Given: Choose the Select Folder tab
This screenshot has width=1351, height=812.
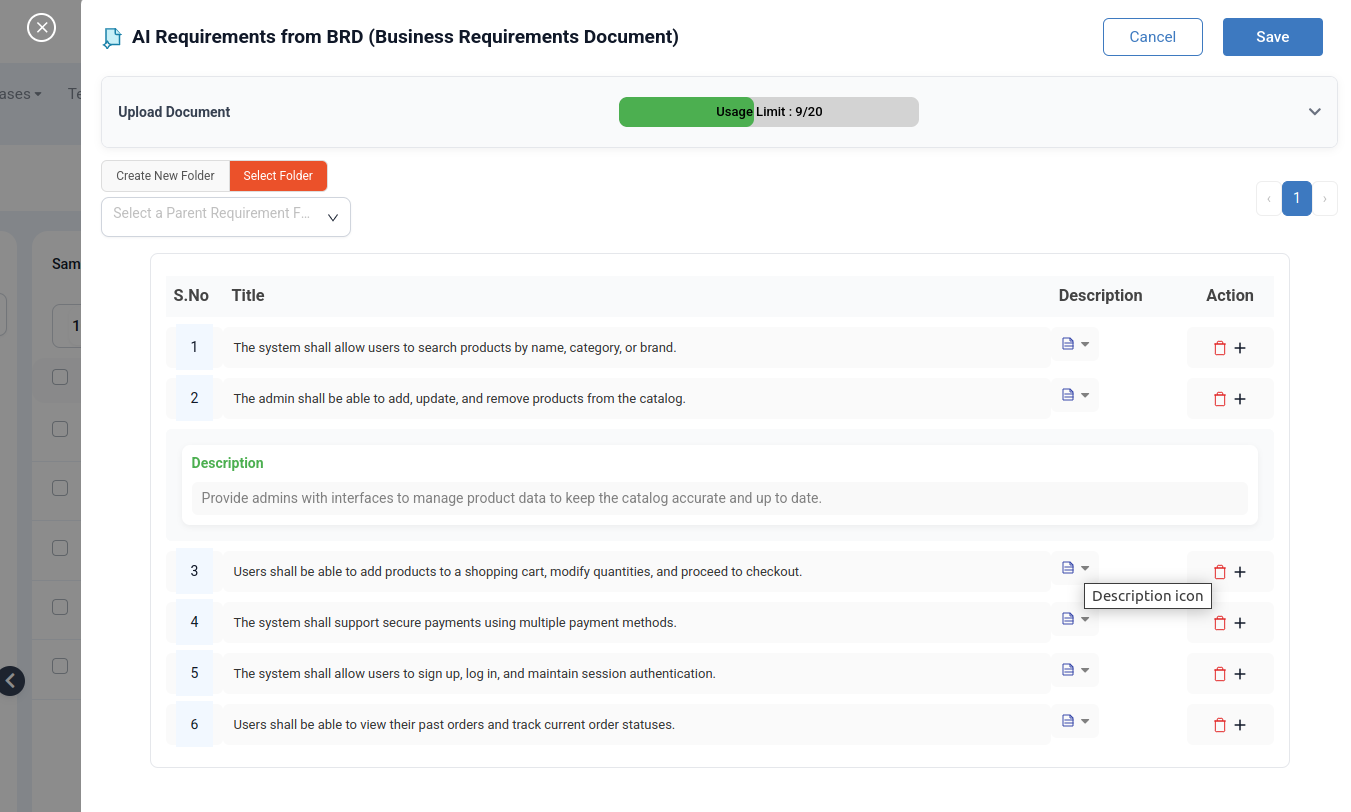Looking at the screenshot, I should (x=278, y=176).
